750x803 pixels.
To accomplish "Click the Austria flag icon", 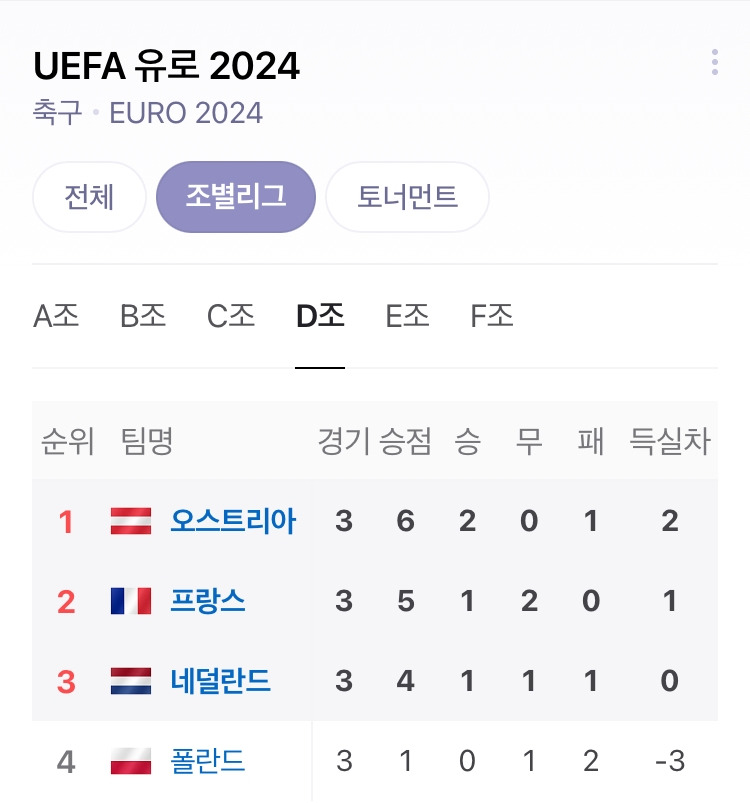I will tap(131, 521).
